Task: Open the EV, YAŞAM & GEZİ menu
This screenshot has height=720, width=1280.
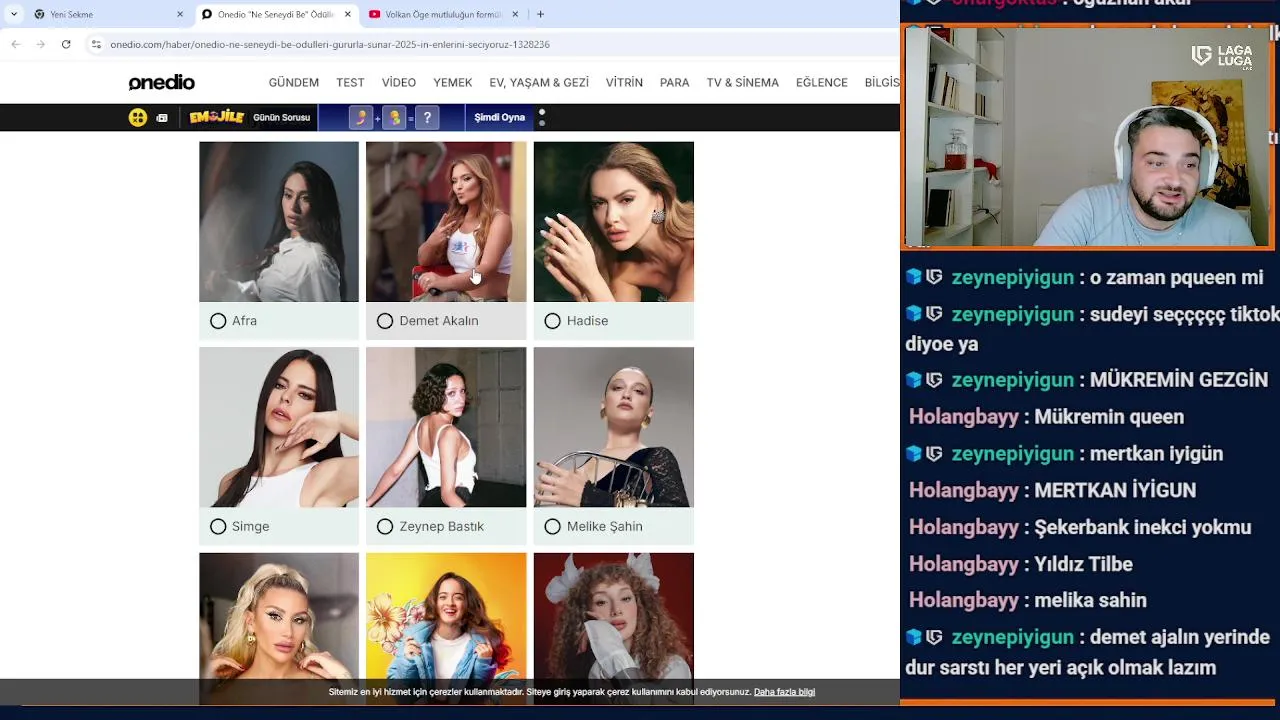Action: coord(539,82)
